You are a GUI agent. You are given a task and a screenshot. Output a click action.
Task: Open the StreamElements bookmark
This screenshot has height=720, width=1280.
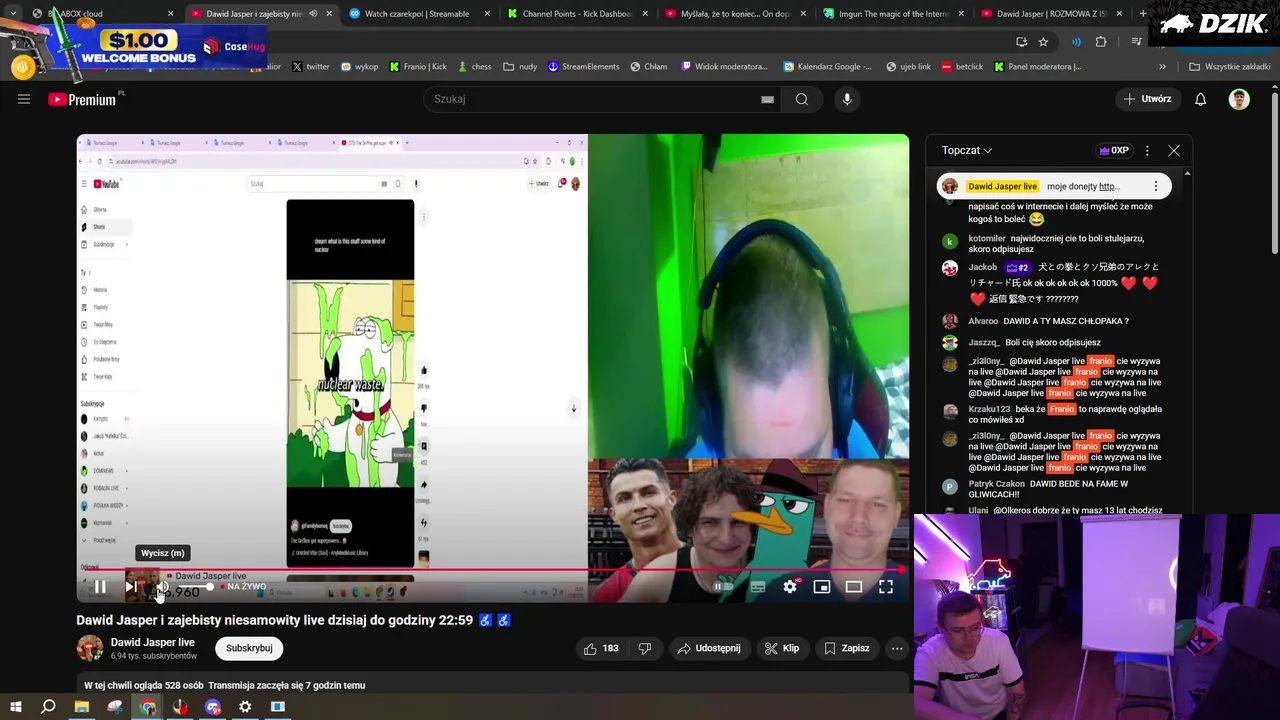(583, 67)
